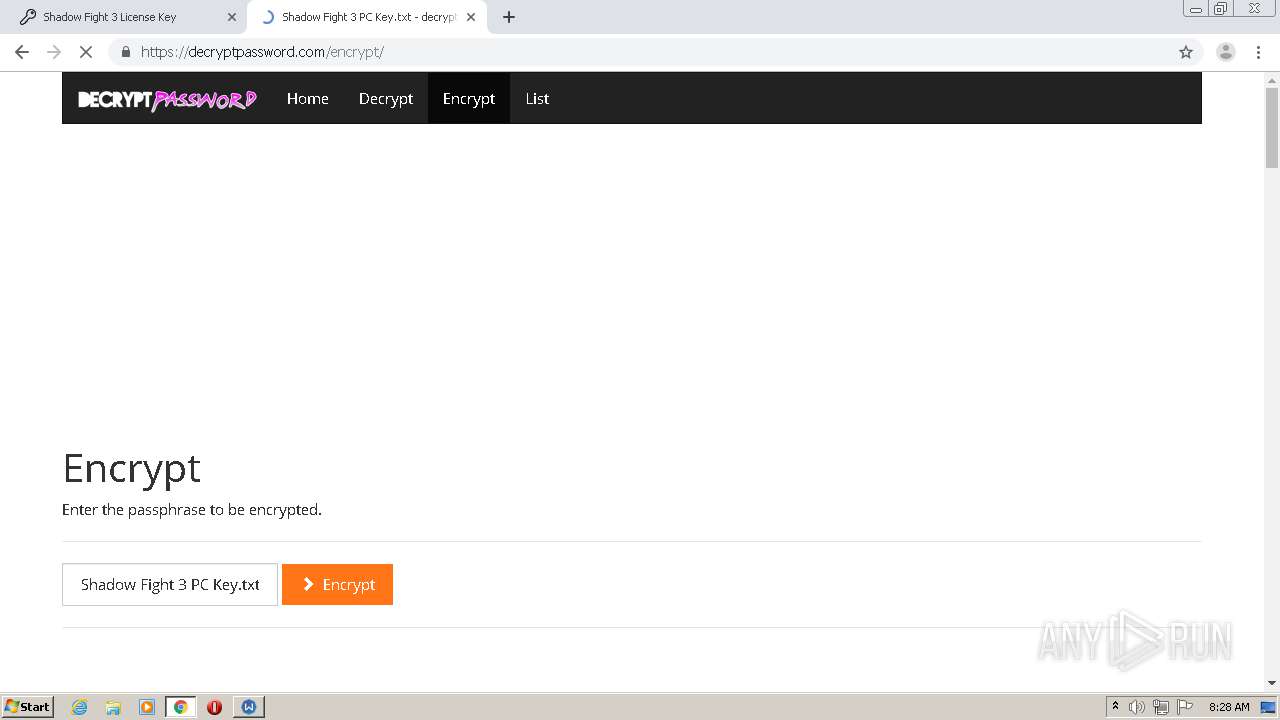Screen dimensions: 1280x720
Task: Open a new tab with the plus icon
Action: pyautogui.click(x=509, y=17)
